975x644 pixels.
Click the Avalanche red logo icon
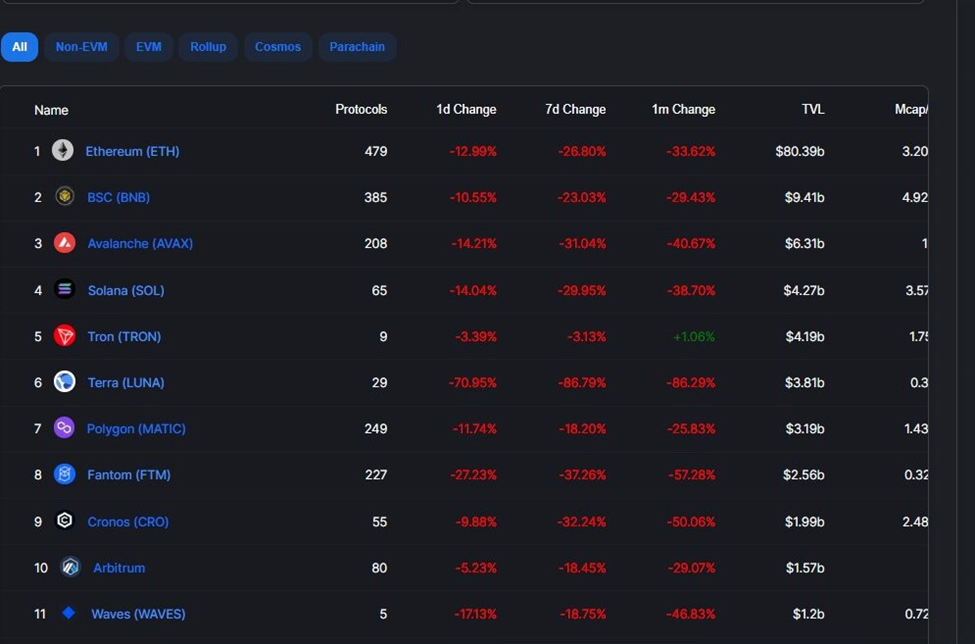coord(65,243)
